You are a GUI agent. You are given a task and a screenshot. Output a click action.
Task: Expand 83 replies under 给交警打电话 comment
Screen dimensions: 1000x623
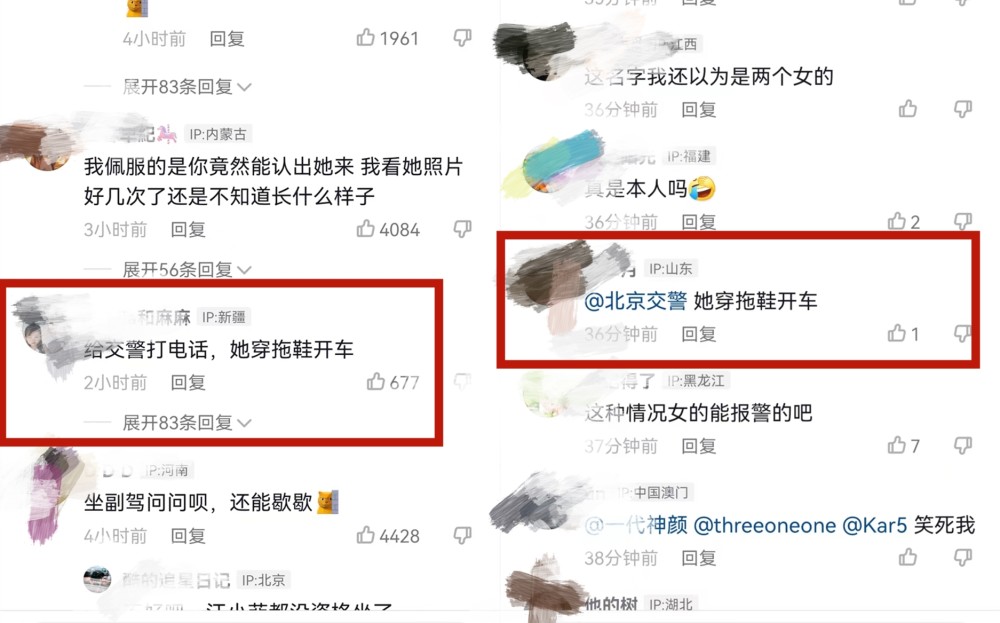pyautogui.click(x=187, y=423)
